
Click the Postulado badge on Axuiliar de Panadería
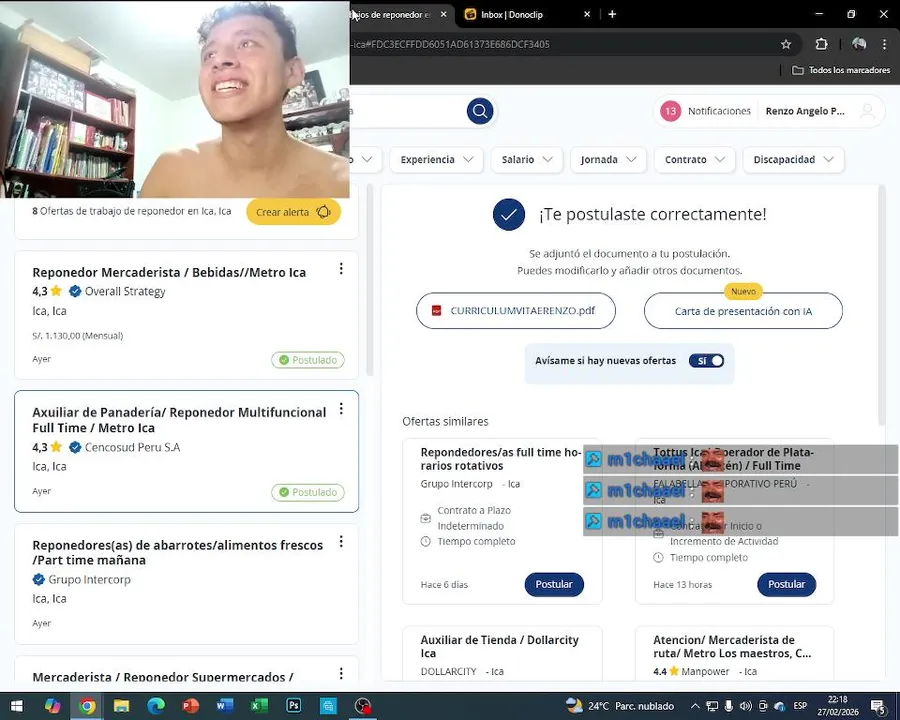[308, 492]
